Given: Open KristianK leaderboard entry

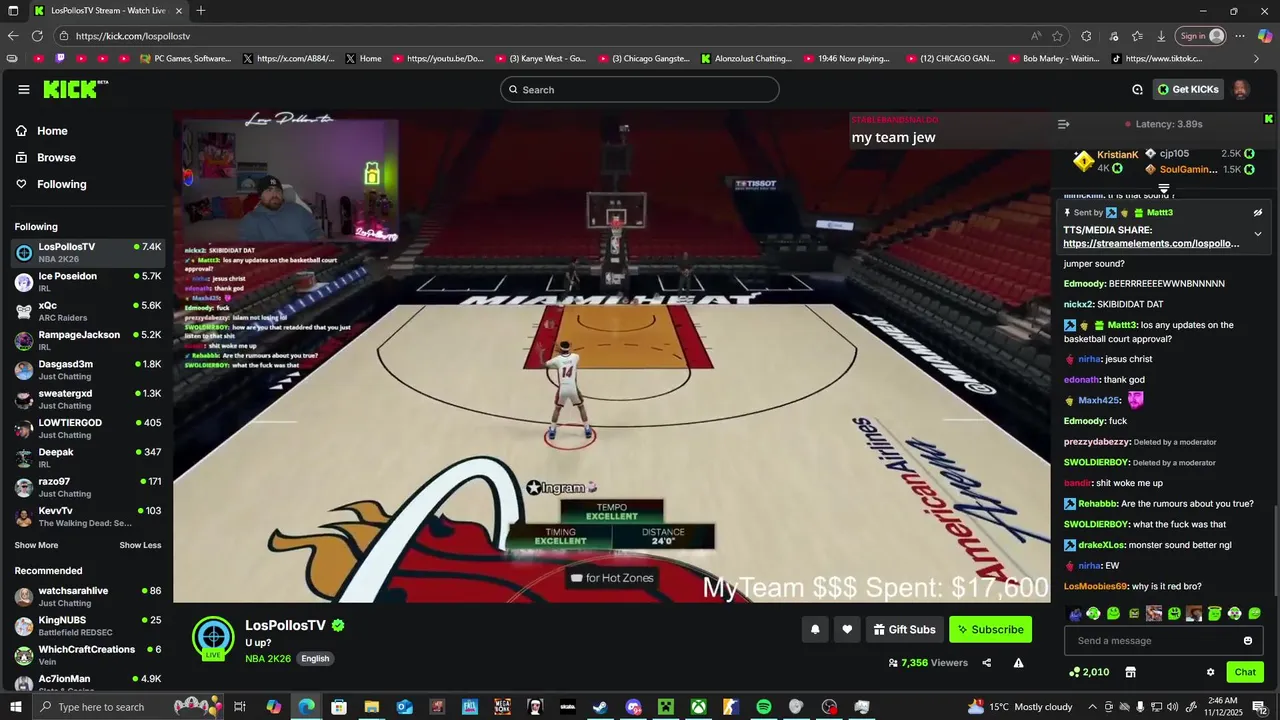Looking at the screenshot, I should [1106, 161].
